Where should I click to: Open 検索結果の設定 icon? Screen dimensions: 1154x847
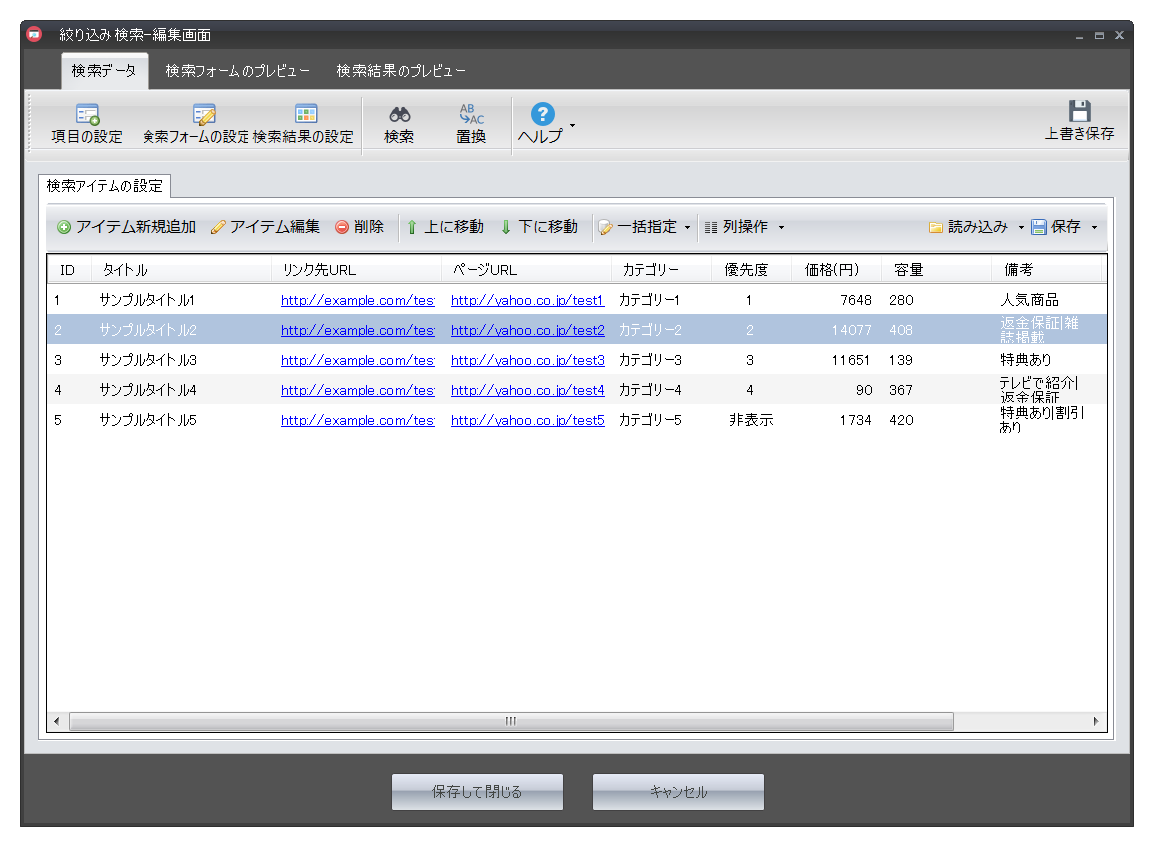(305, 114)
